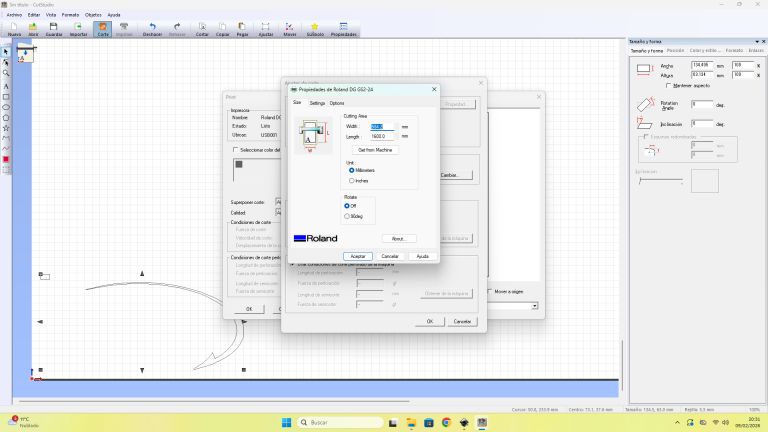Click the Rotation Angle input field

point(702,104)
